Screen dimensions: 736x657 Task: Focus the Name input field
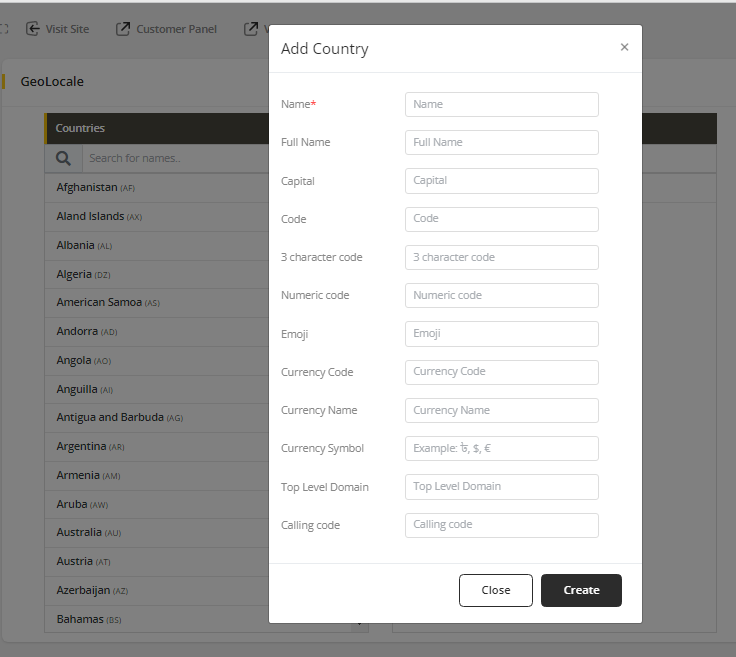point(501,104)
